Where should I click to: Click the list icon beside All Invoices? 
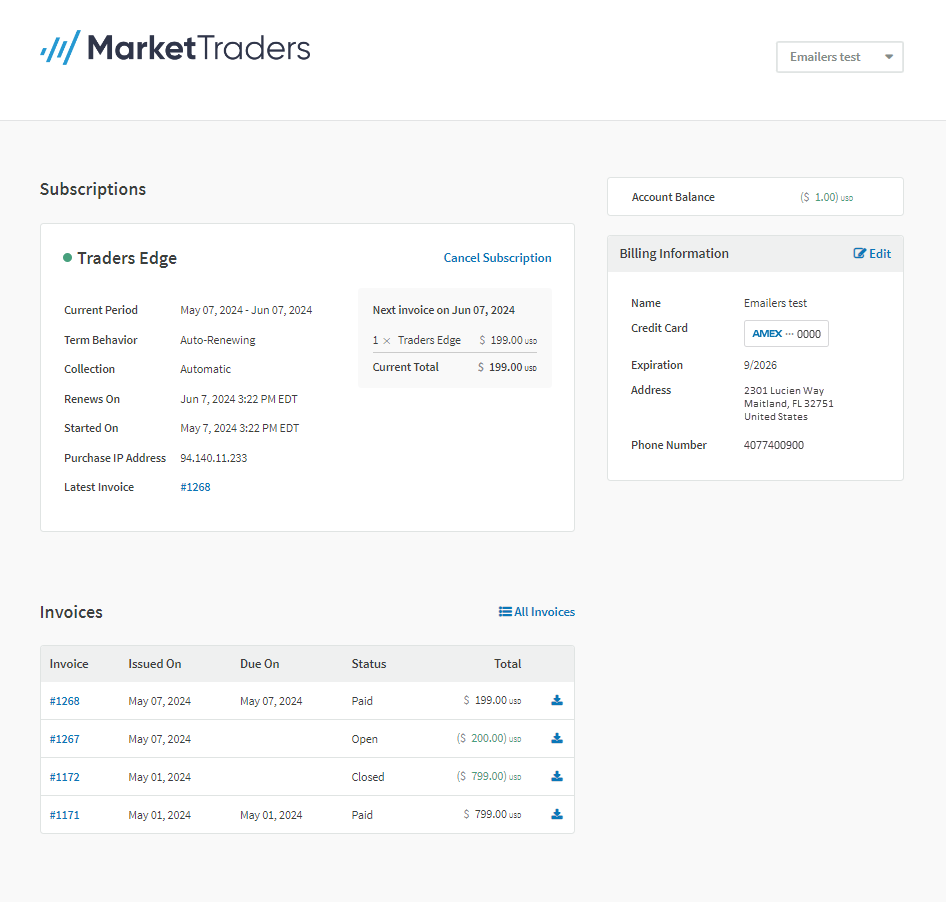point(505,611)
